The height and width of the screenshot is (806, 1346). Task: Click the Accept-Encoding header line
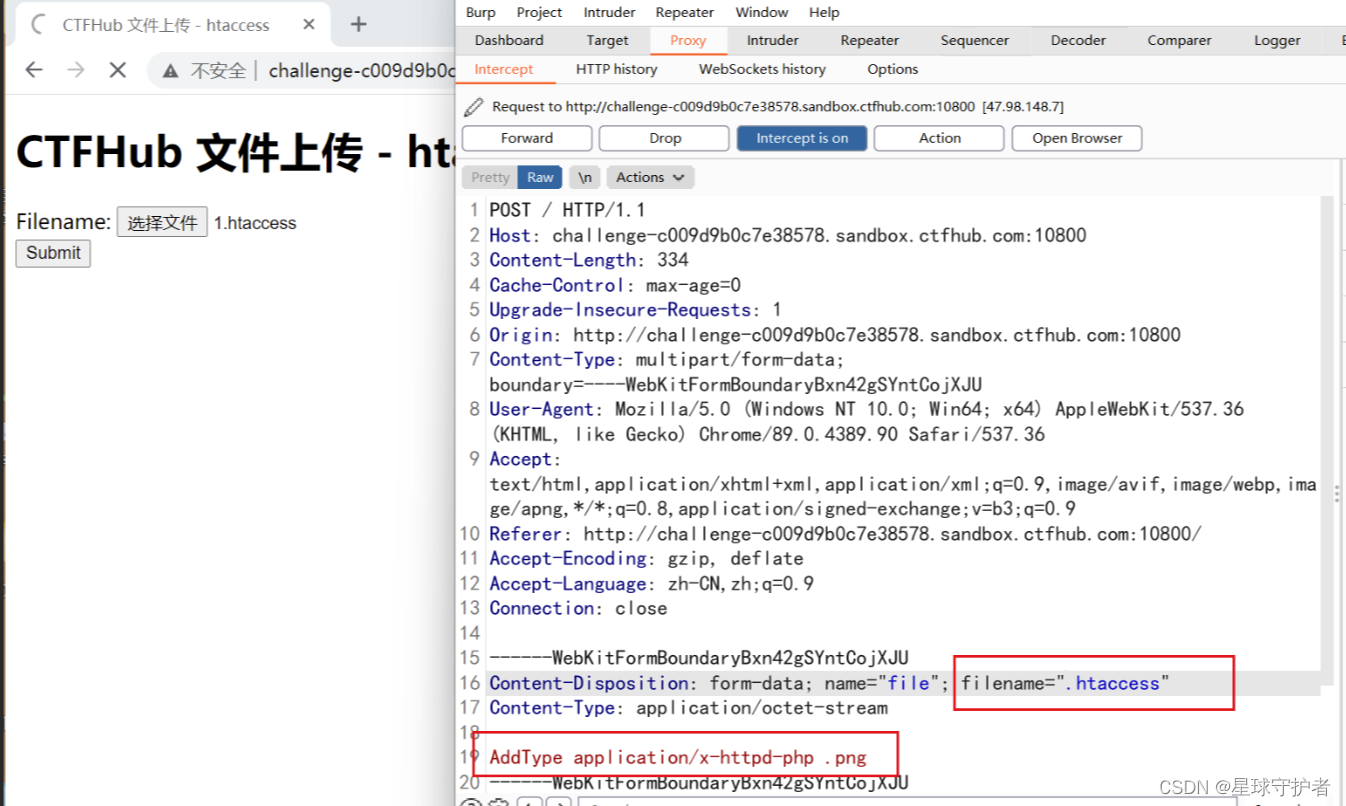click(x=646, y=559)
